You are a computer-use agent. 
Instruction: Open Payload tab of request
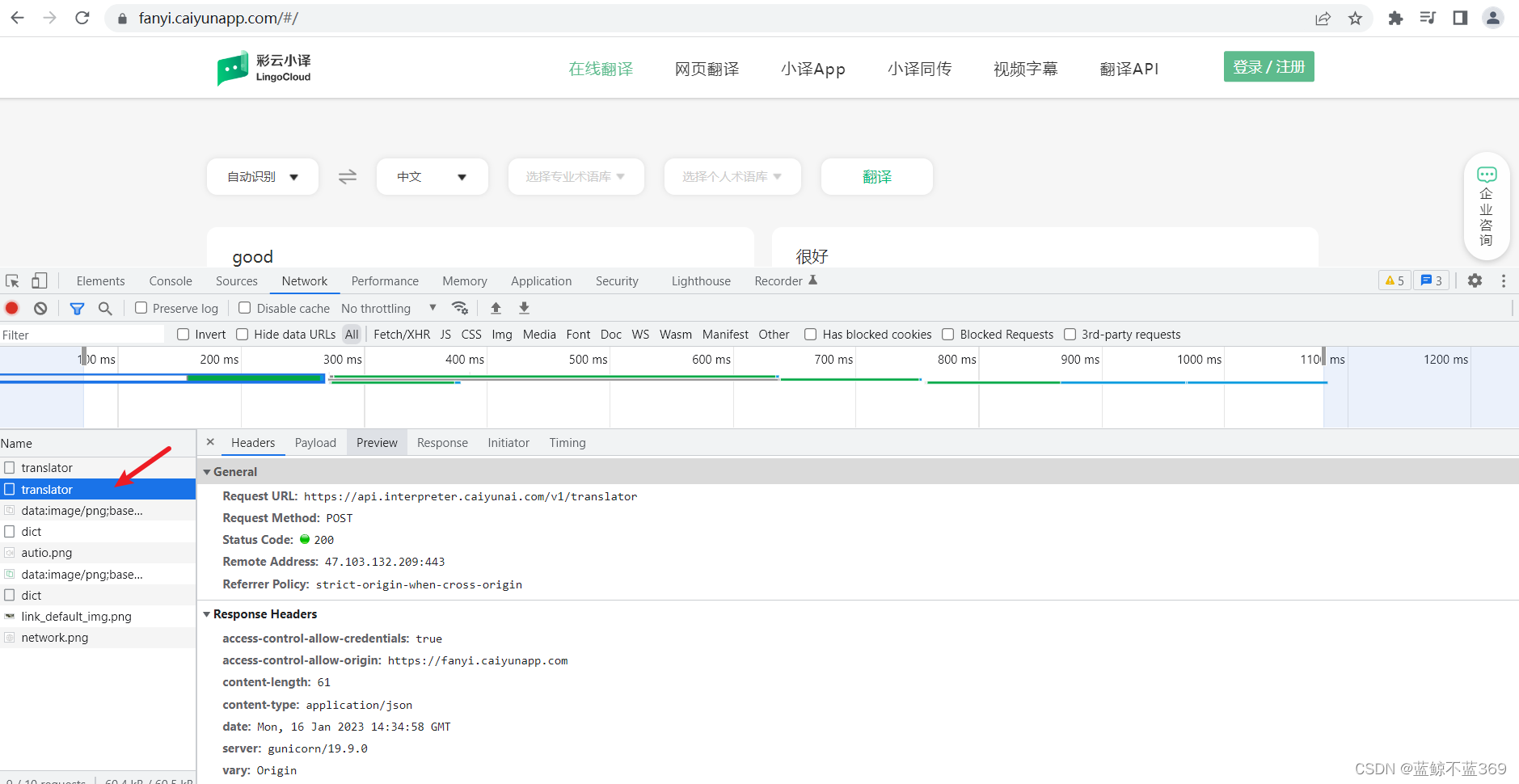click(315, 443)
